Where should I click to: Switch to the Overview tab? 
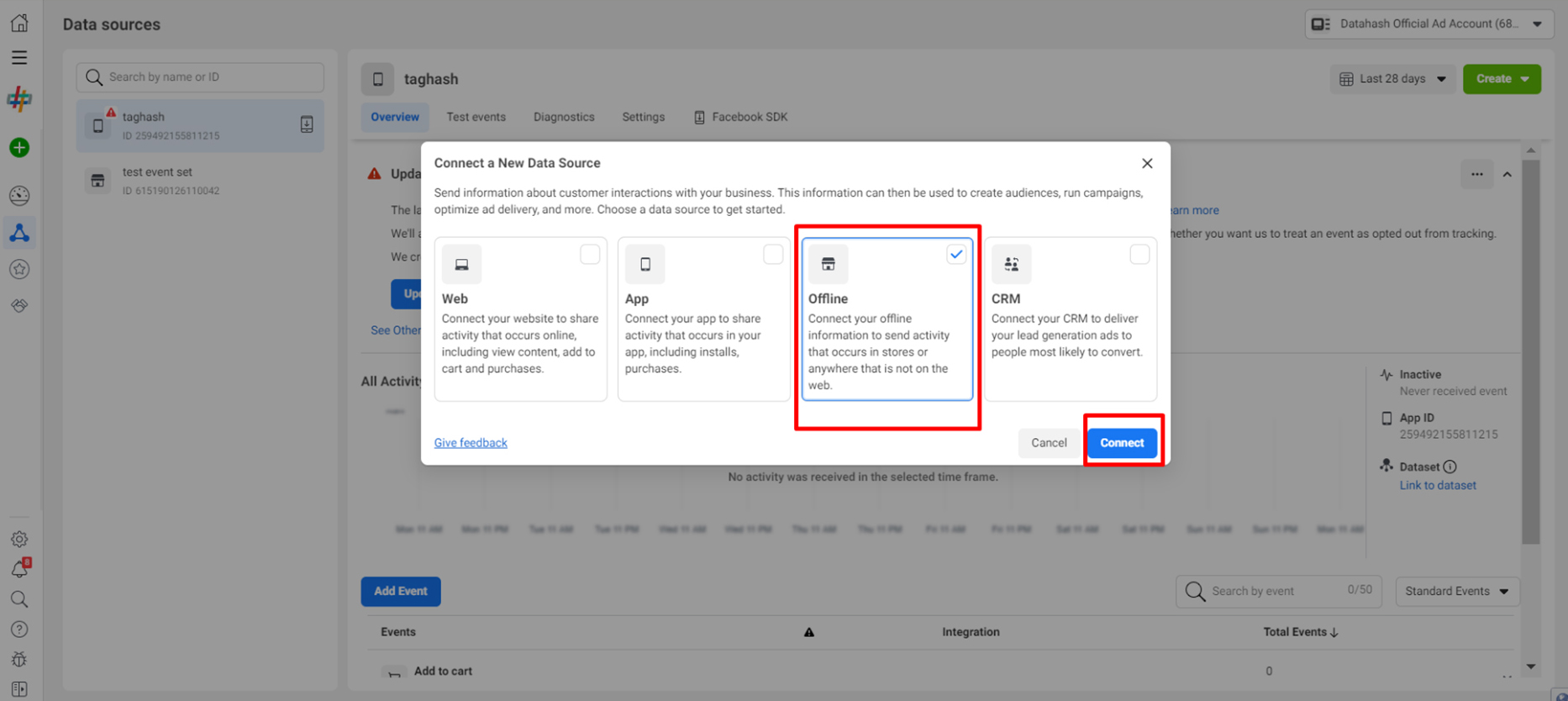tap(395, 117)
